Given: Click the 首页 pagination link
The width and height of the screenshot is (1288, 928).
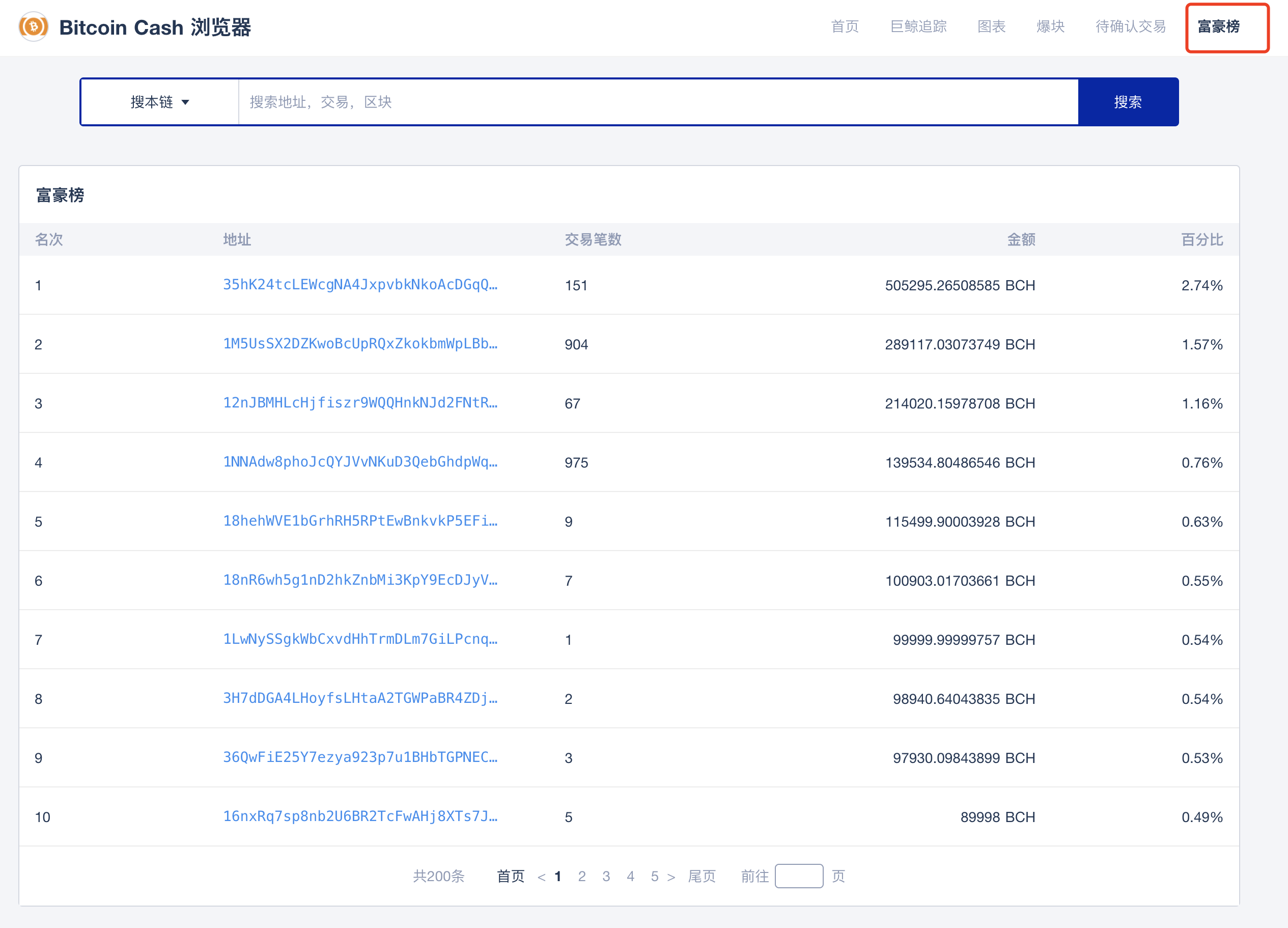Looking at the screenshot, I should pos(511,876).
